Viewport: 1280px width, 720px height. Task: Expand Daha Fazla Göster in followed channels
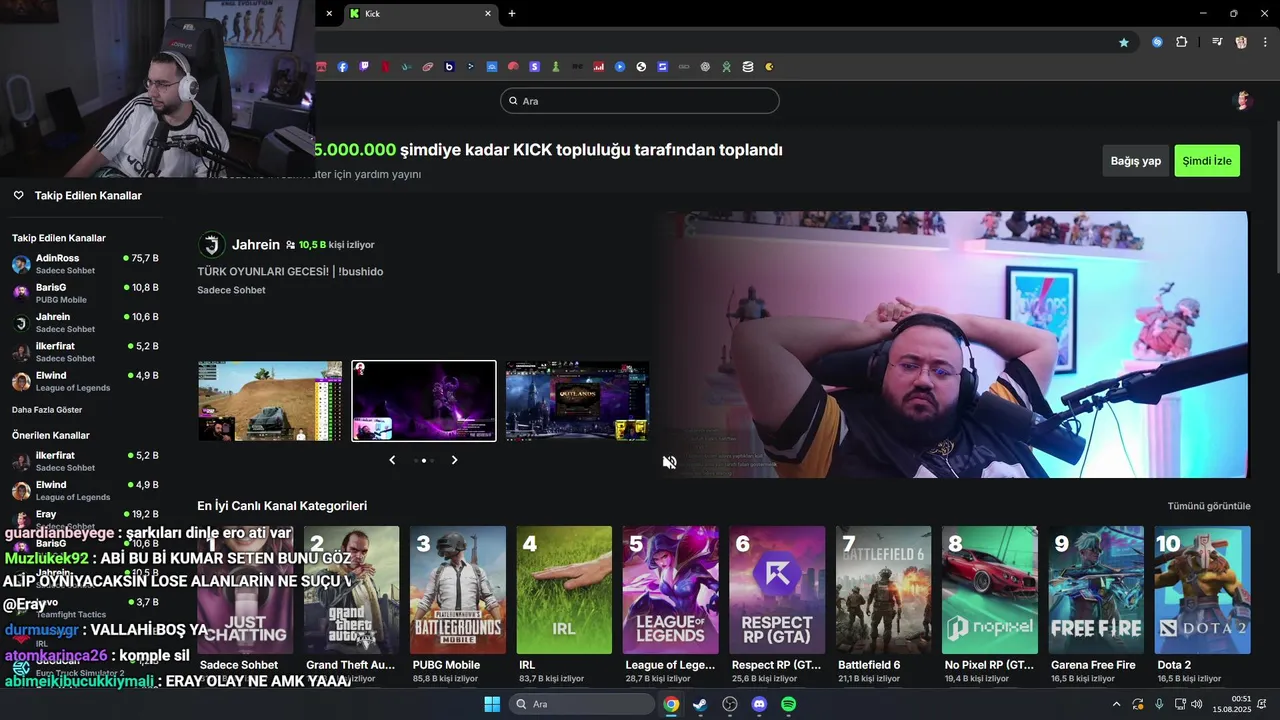coord(47,410)
